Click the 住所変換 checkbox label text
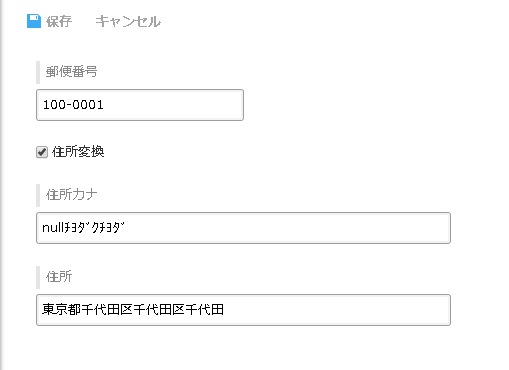Image resolution: width=509 pixels, height=370 pixels. (78, 152)
